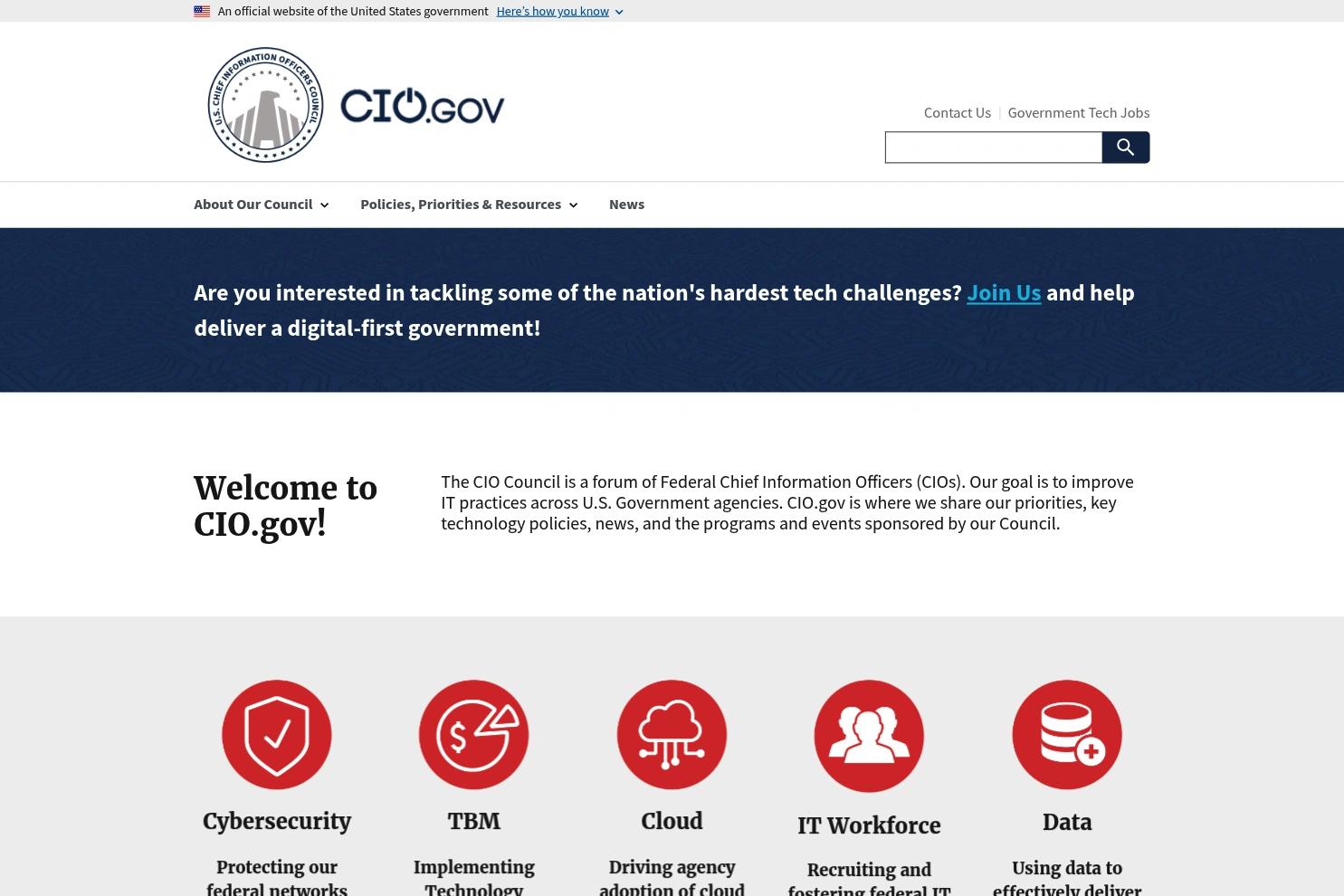
Task: Open the About Our Council dropdown
Action: coord(260,204)
